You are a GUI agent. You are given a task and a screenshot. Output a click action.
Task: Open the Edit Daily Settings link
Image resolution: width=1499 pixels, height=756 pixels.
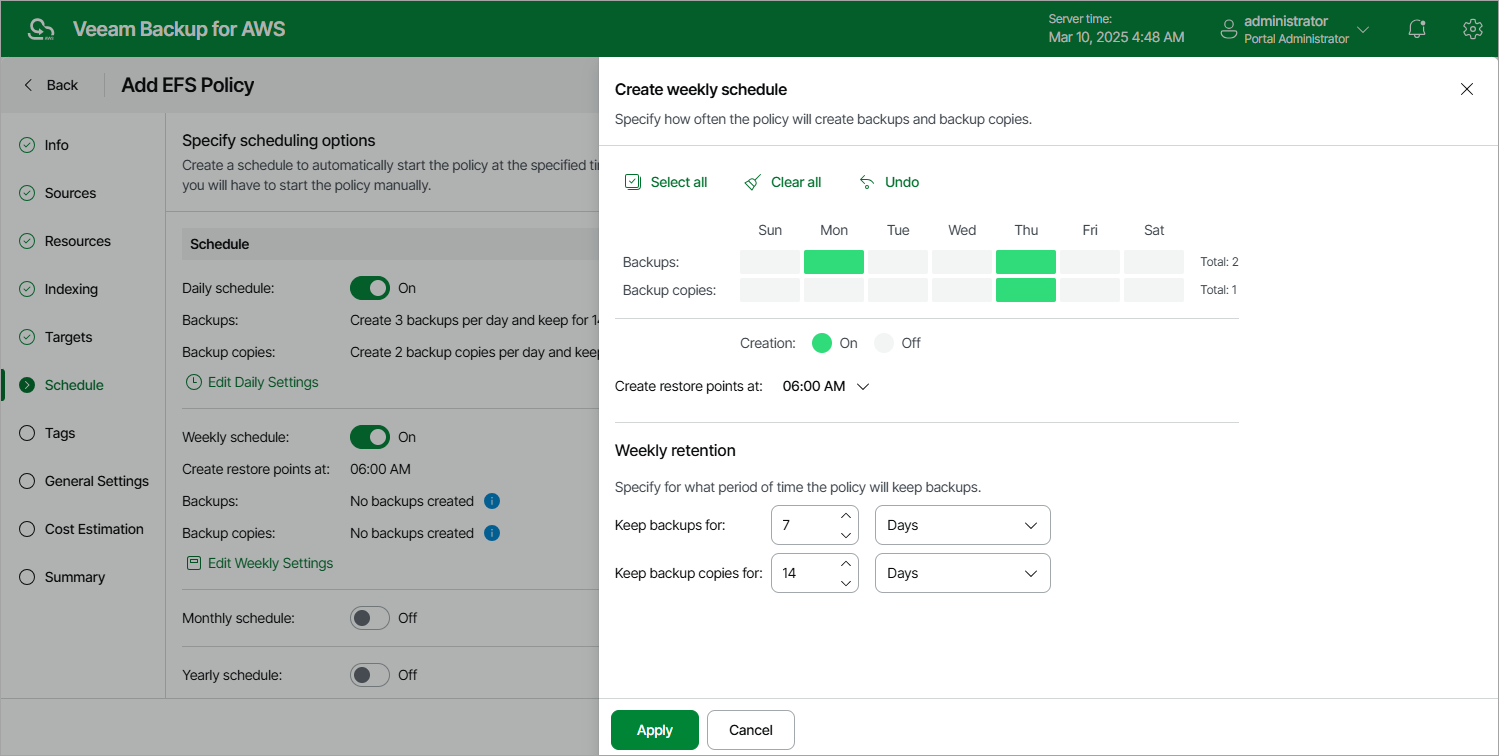pyautogui.click(x=262, y=382)
